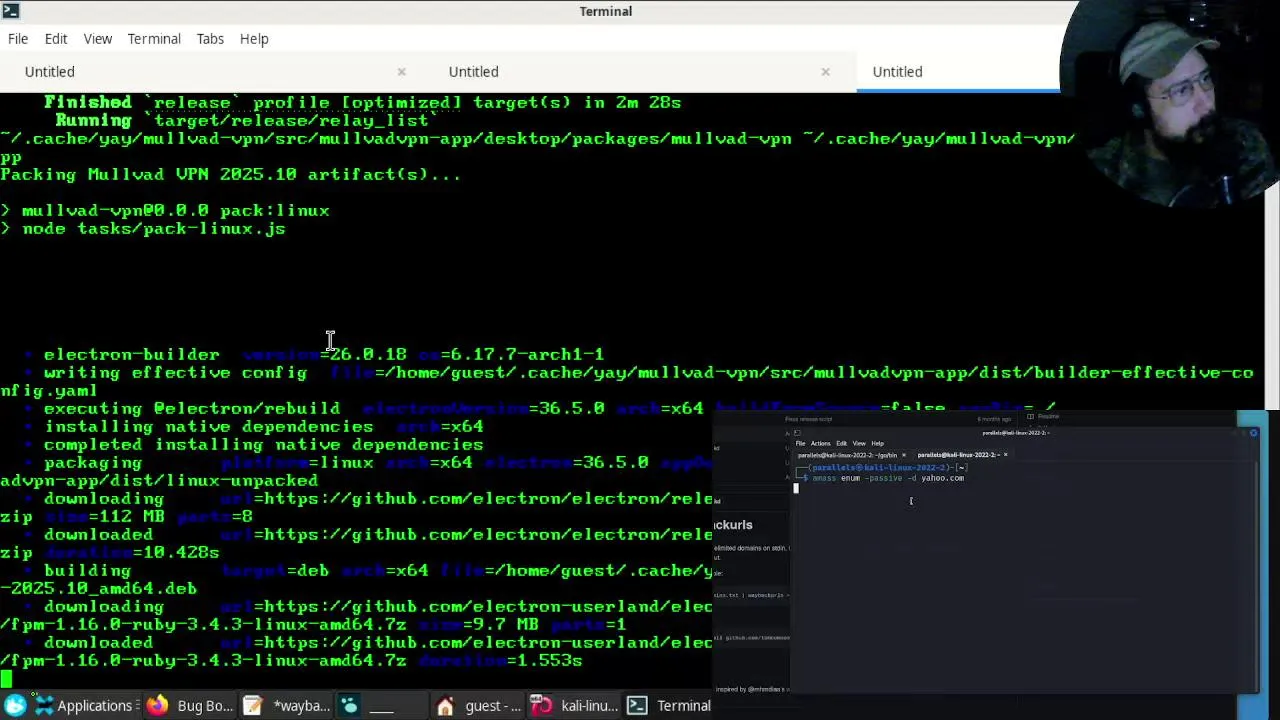The image size is (1280, 720).
Task: Click the 'size=9.7 MB' value
Action: click(x=478, y=624)
